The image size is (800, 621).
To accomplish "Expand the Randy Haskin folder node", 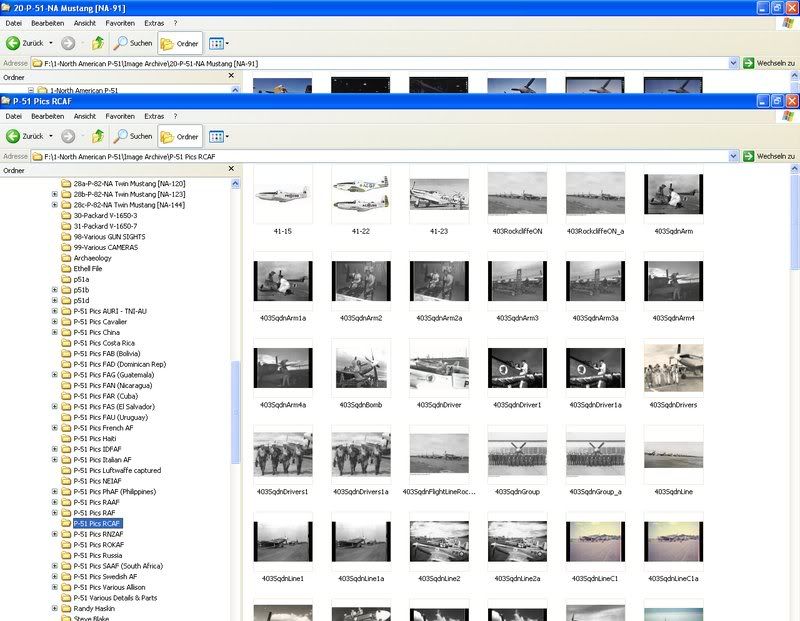I will [x=55, y=608].
